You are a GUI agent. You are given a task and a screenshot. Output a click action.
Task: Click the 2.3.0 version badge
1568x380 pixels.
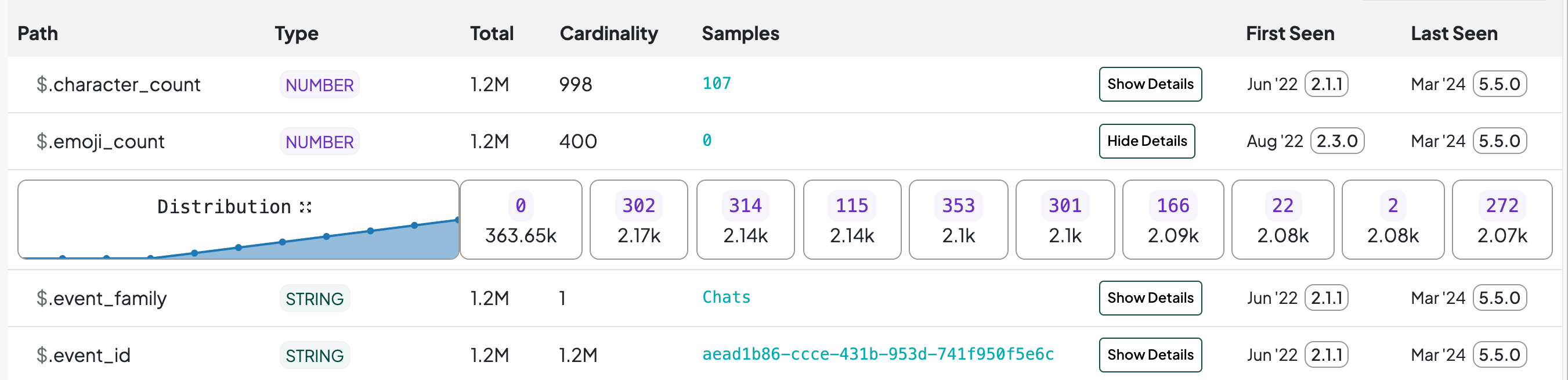pos(1336,141)
